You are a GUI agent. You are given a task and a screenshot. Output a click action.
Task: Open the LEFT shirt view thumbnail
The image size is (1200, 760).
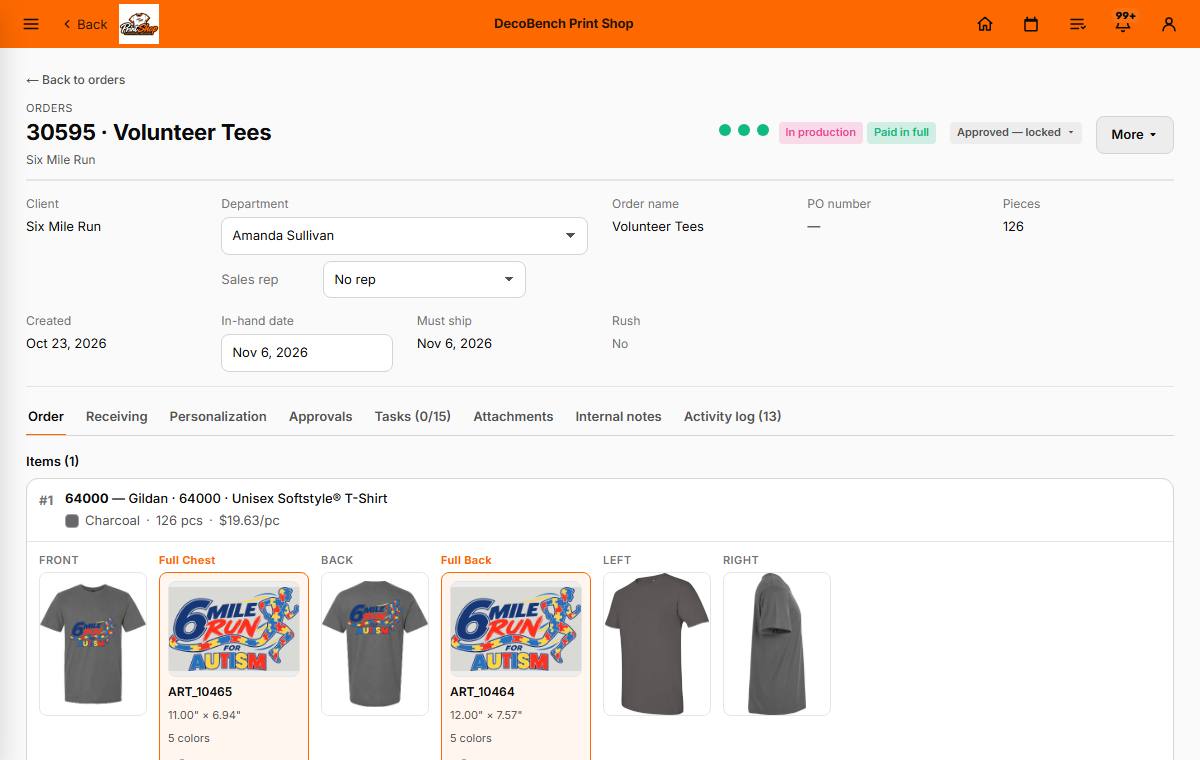coord(657,644)
